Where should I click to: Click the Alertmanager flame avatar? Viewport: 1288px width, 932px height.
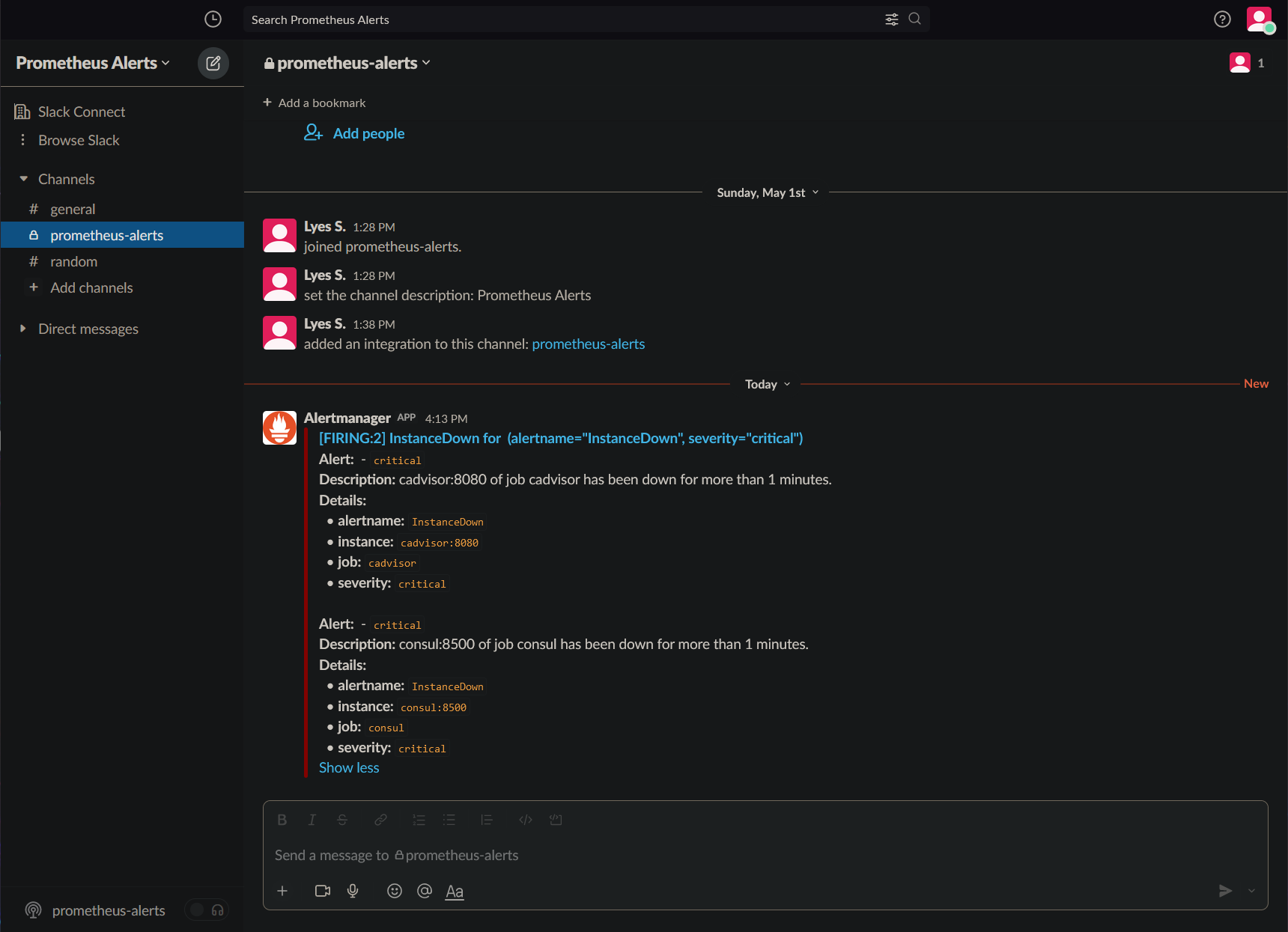point(279,427)
